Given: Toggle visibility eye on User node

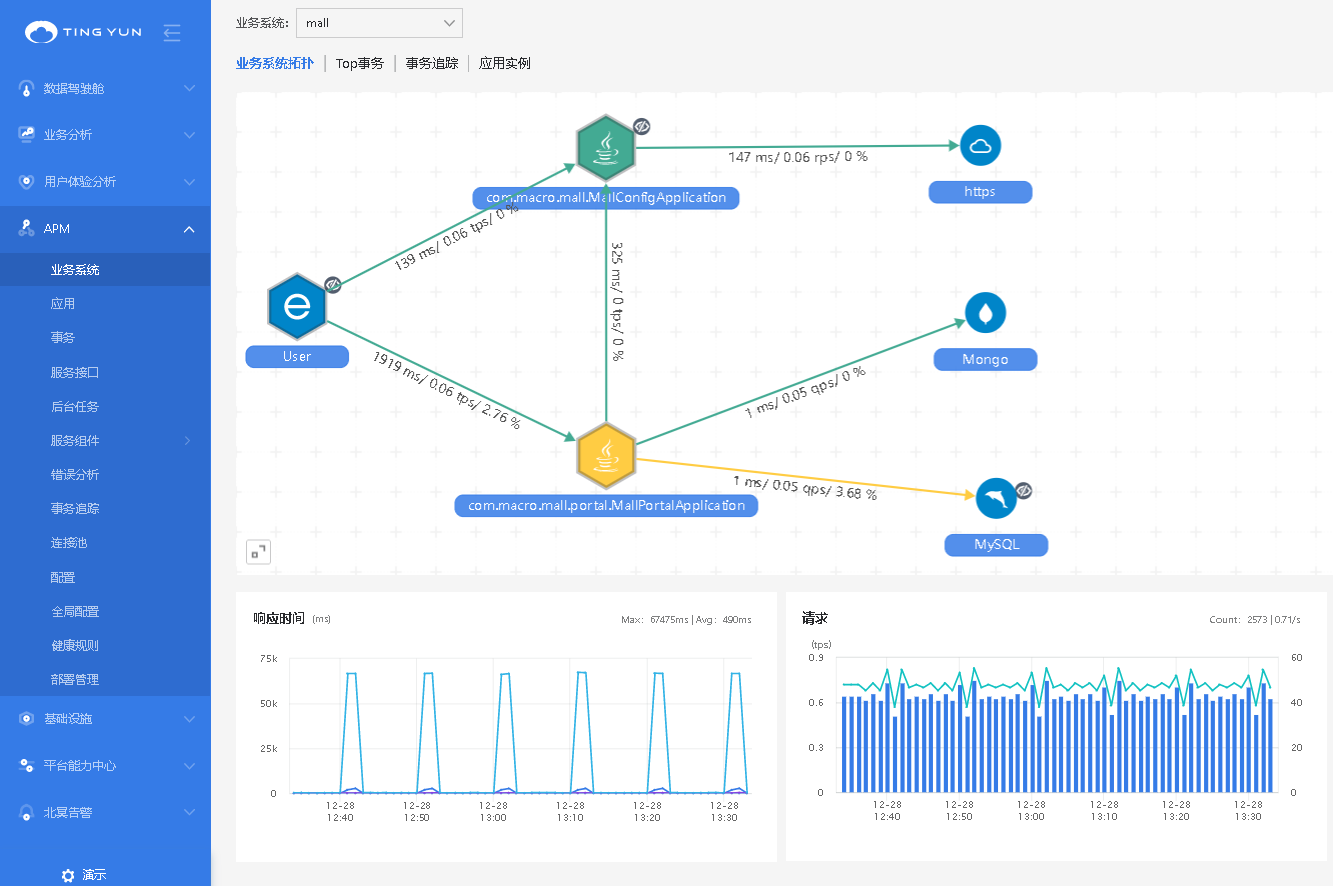Looking at the screenshot, I should [x=334, y=284].
